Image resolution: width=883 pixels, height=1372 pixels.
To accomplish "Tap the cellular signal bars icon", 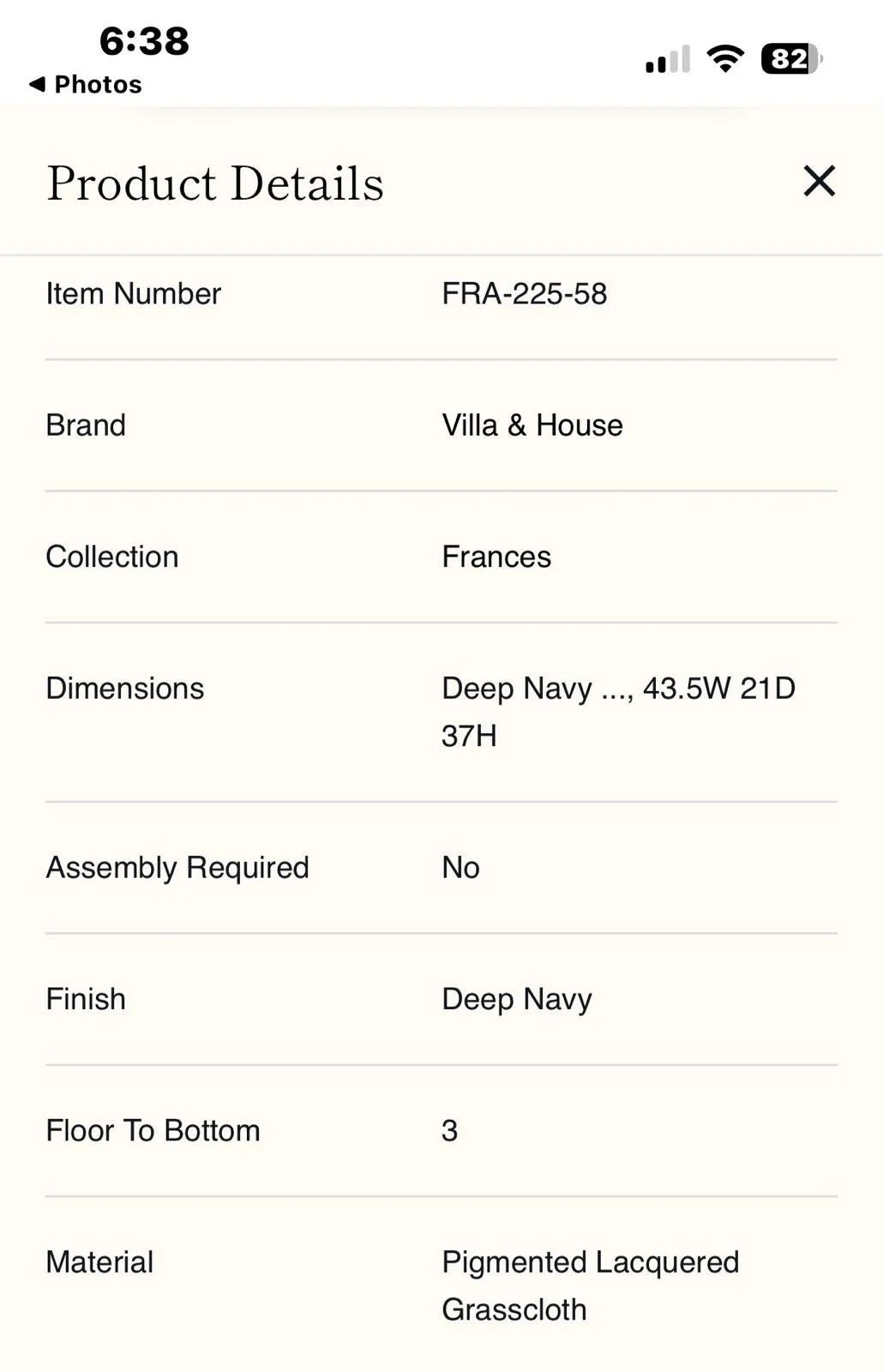I will pos(668,59).
